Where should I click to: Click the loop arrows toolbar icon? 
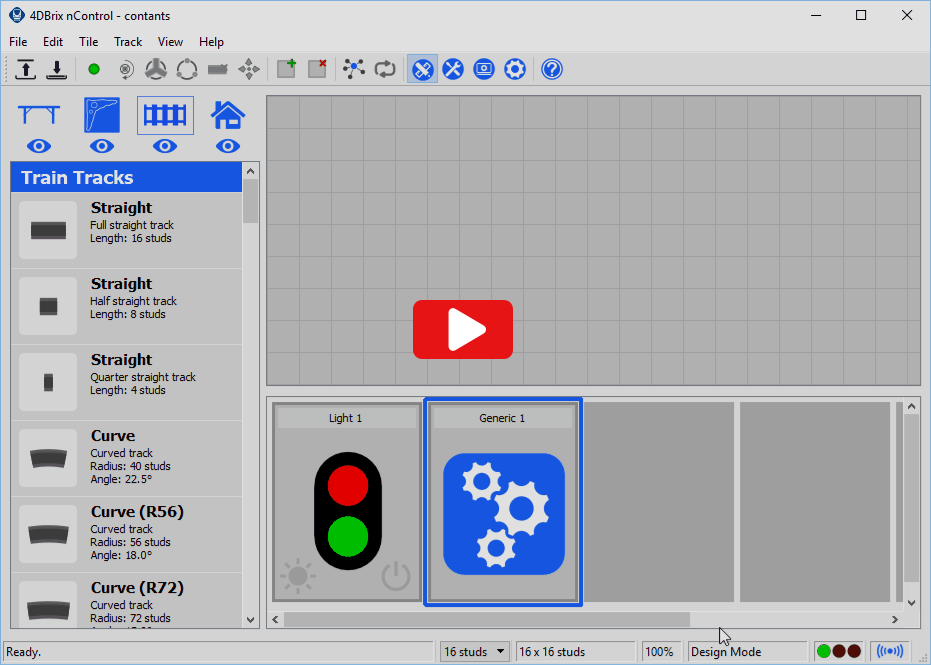(385, 69)
